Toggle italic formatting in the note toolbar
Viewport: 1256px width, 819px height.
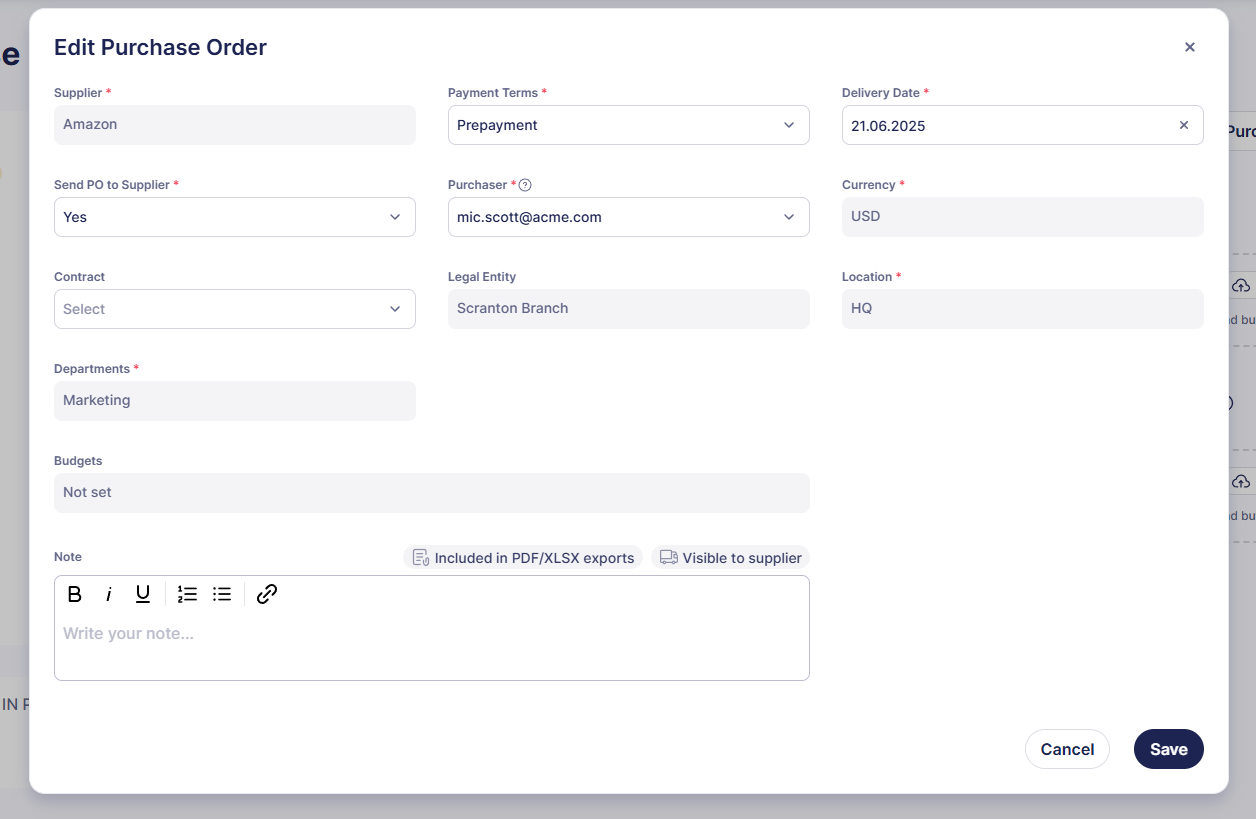[x=108, y=594]
